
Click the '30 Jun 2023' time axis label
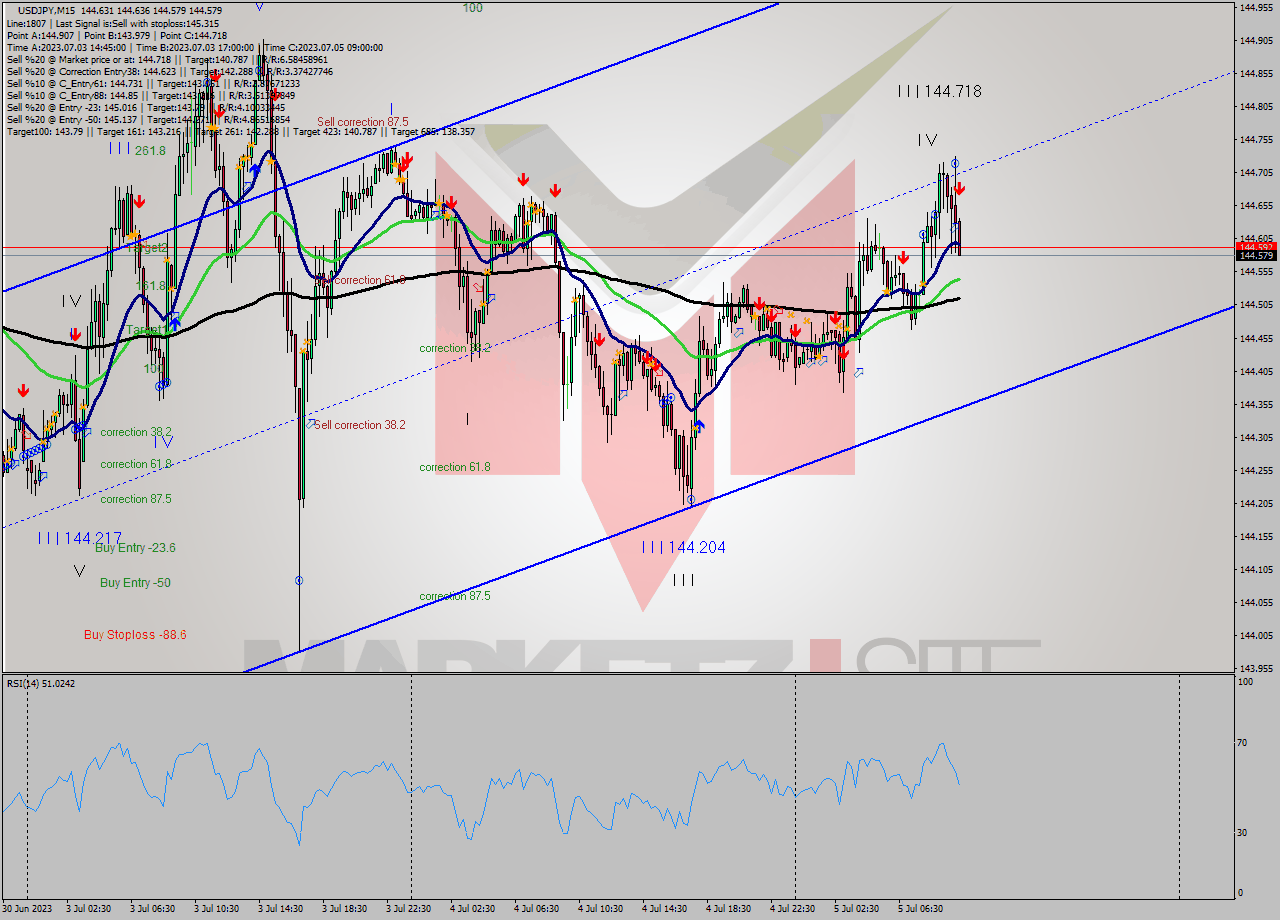[x=27, y=909]
